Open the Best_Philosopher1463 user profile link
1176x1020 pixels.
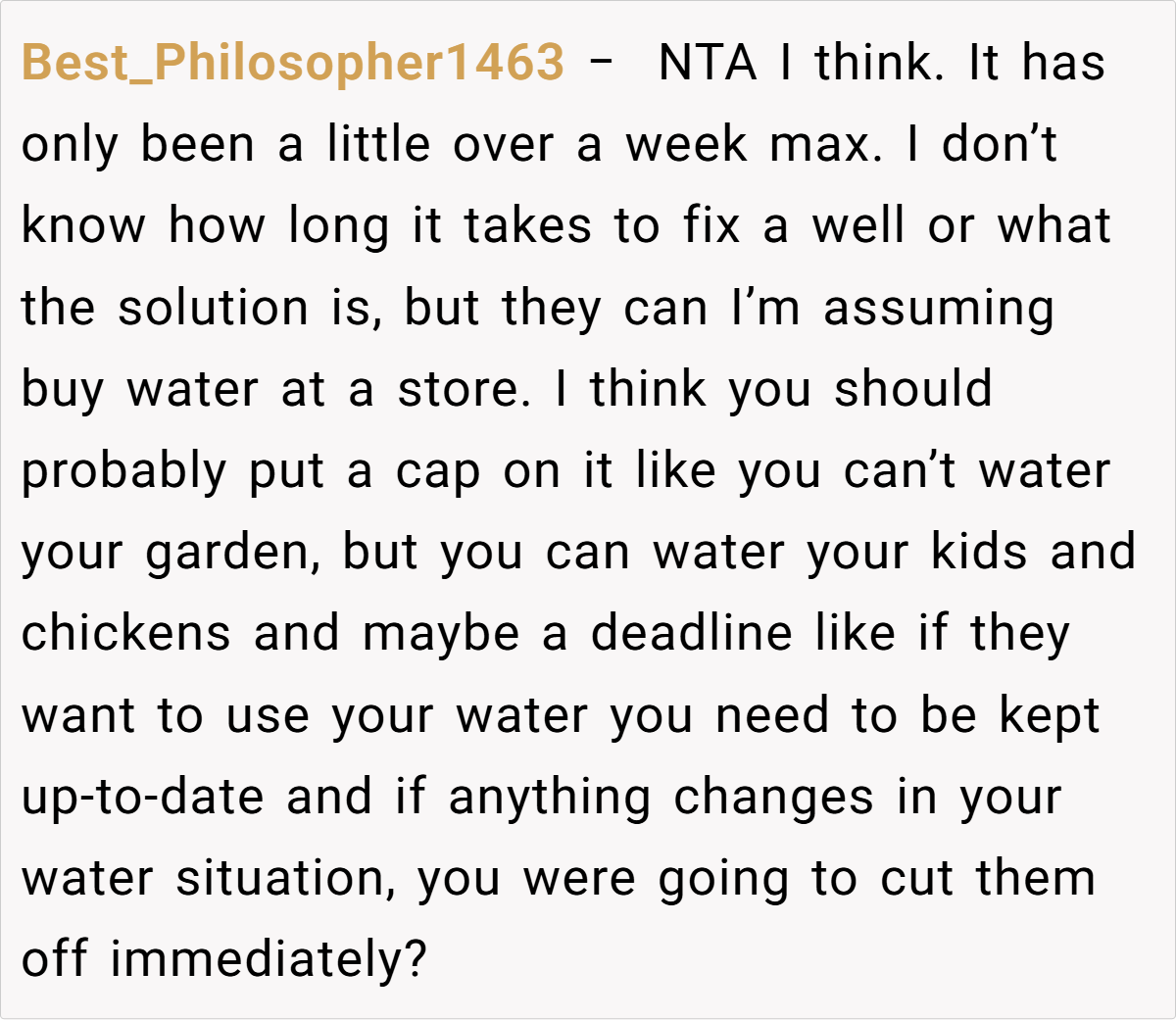tap(292, 63)
